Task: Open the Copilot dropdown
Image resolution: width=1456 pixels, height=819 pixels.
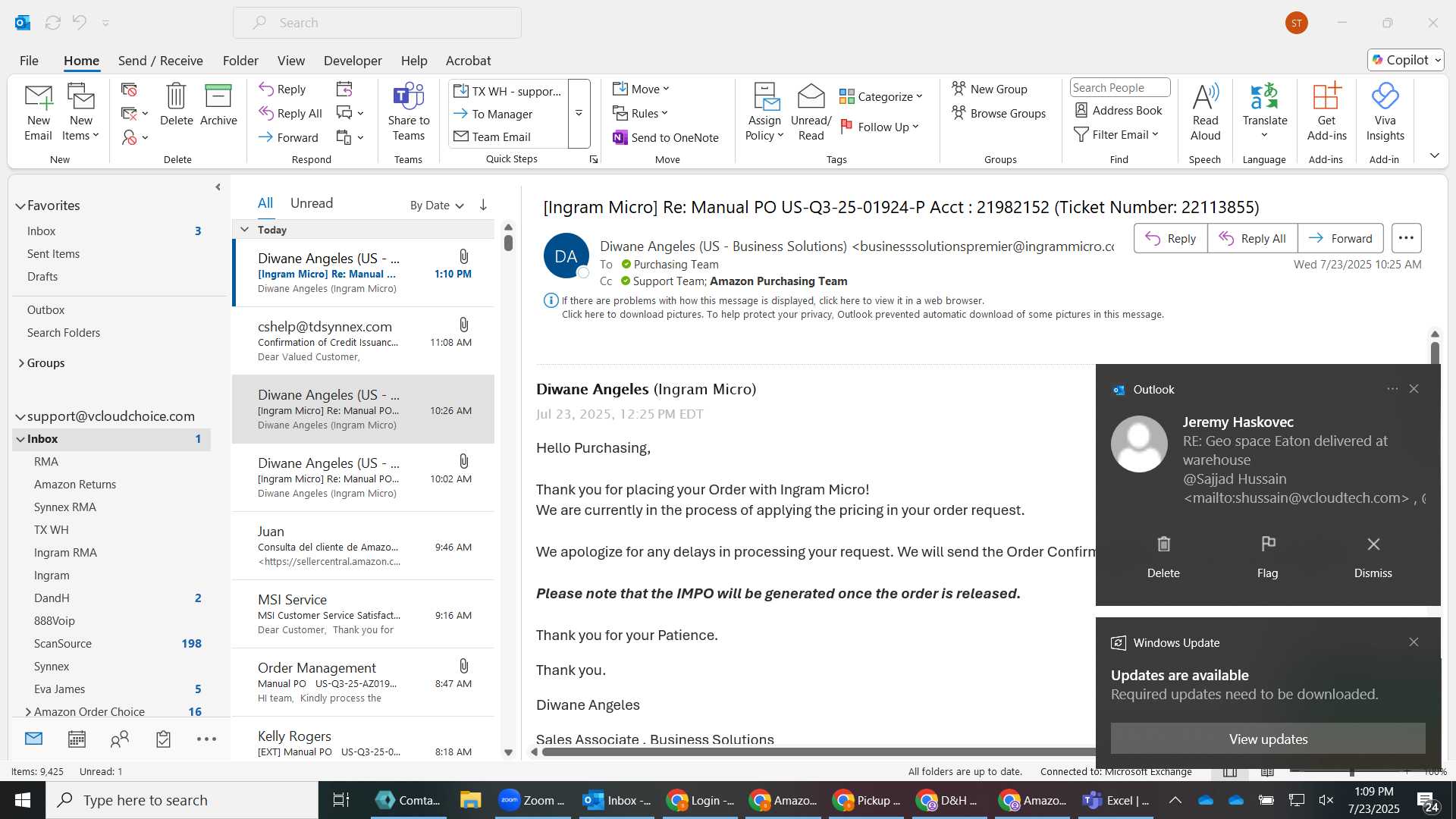Action: pyautogui.click(x=1406, y=60)
